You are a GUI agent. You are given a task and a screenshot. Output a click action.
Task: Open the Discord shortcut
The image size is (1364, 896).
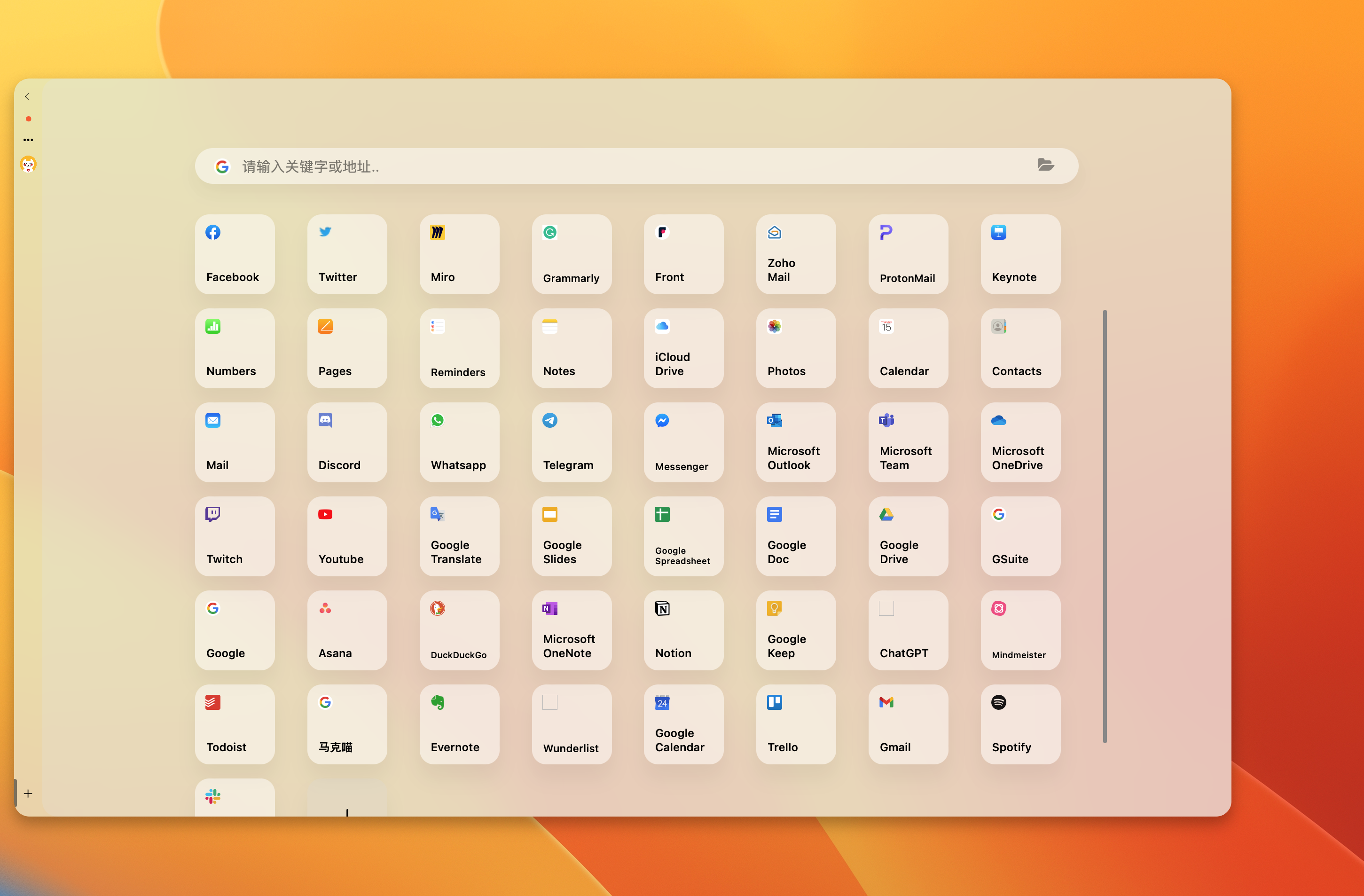pyautogui.click(x=347, y=441)
